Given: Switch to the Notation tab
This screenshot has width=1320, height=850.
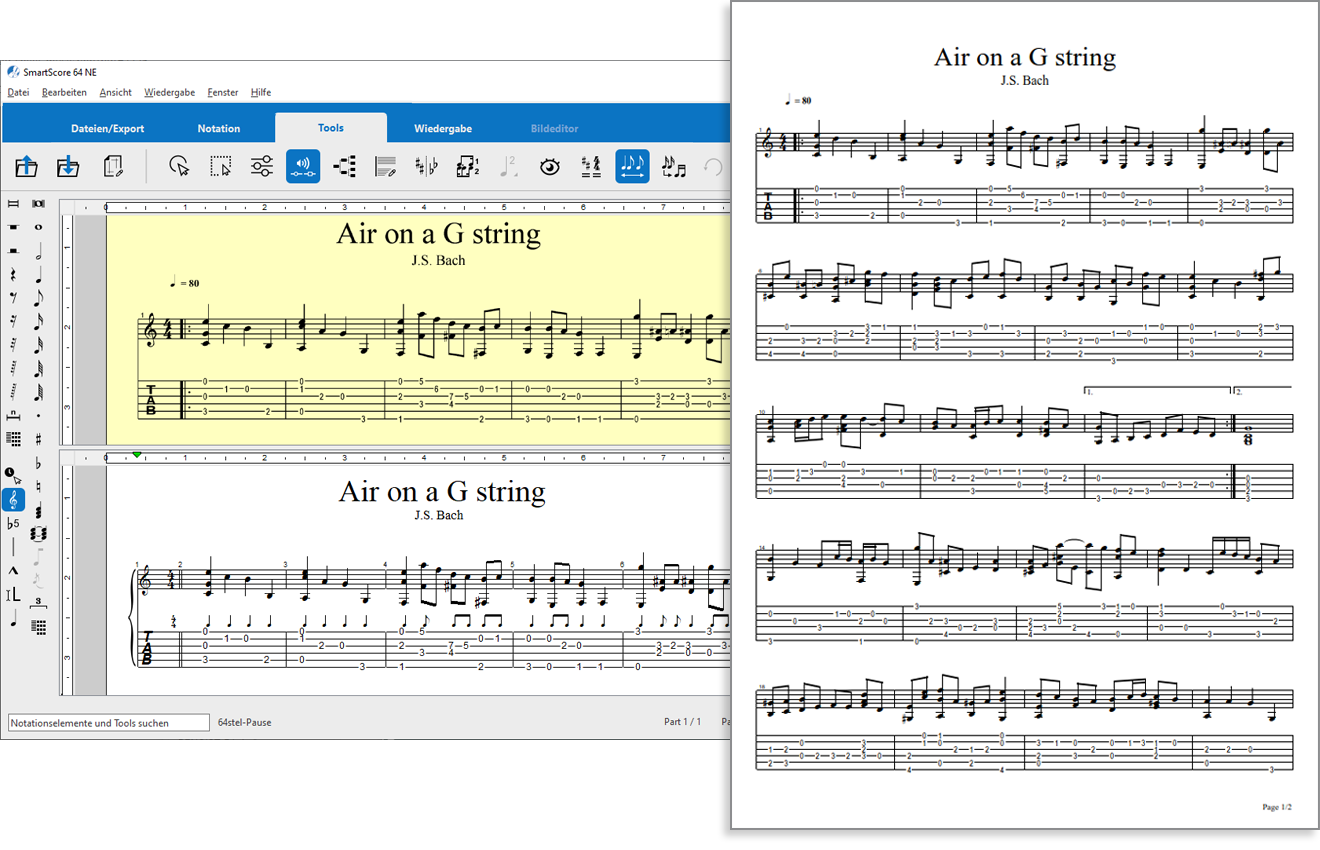Looking at the screenshot, I should tap(218, 128).
